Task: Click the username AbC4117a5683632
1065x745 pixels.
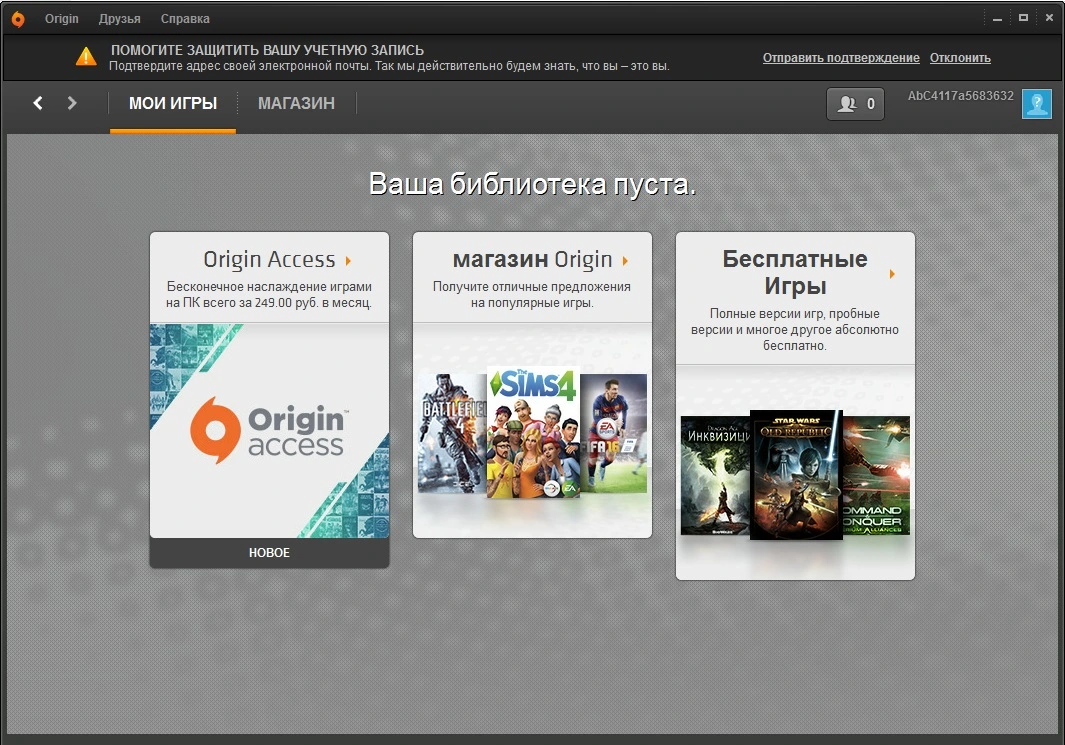Action: coord(960,96)
